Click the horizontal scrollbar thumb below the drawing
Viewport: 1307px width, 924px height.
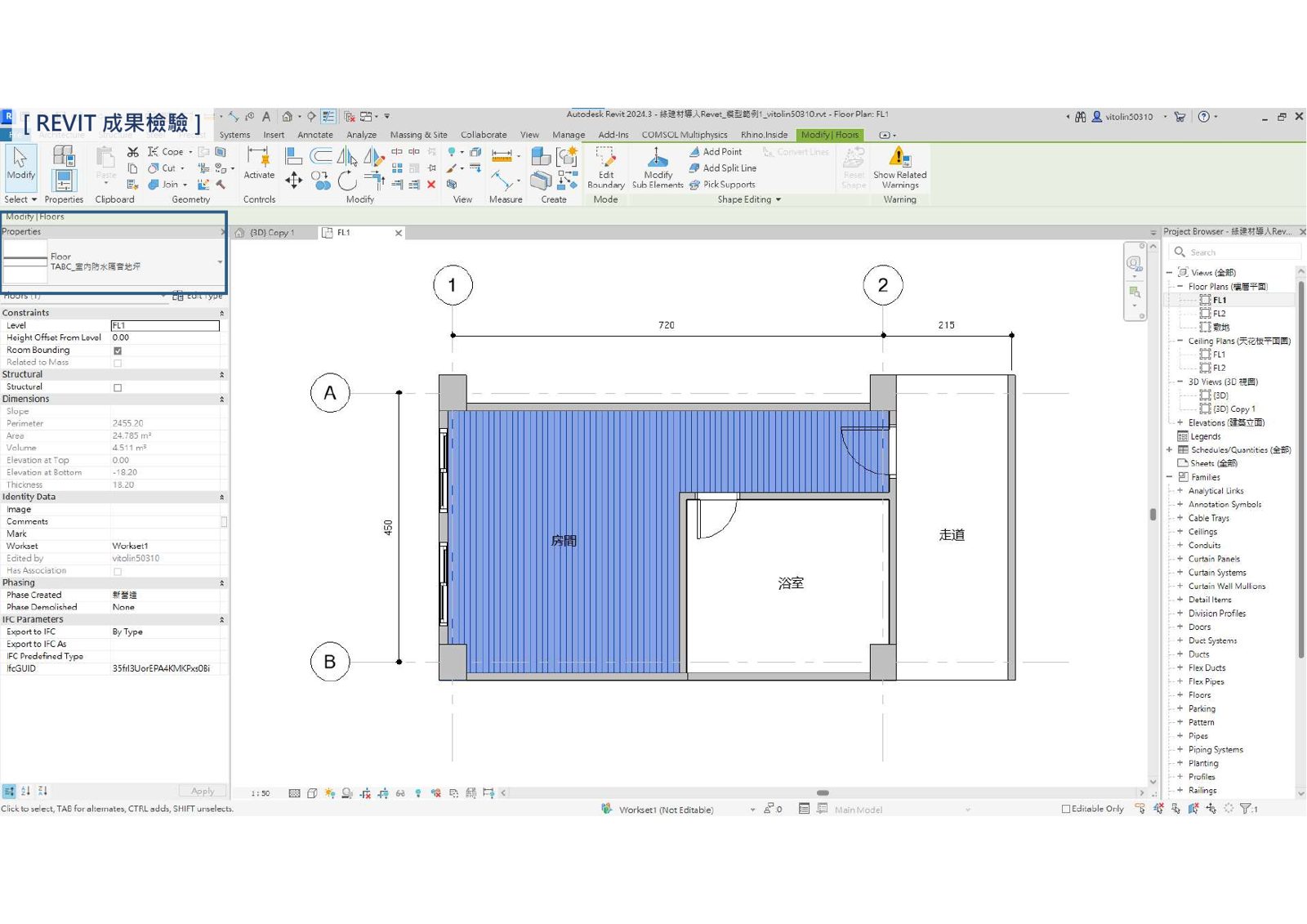click(823, 792)
